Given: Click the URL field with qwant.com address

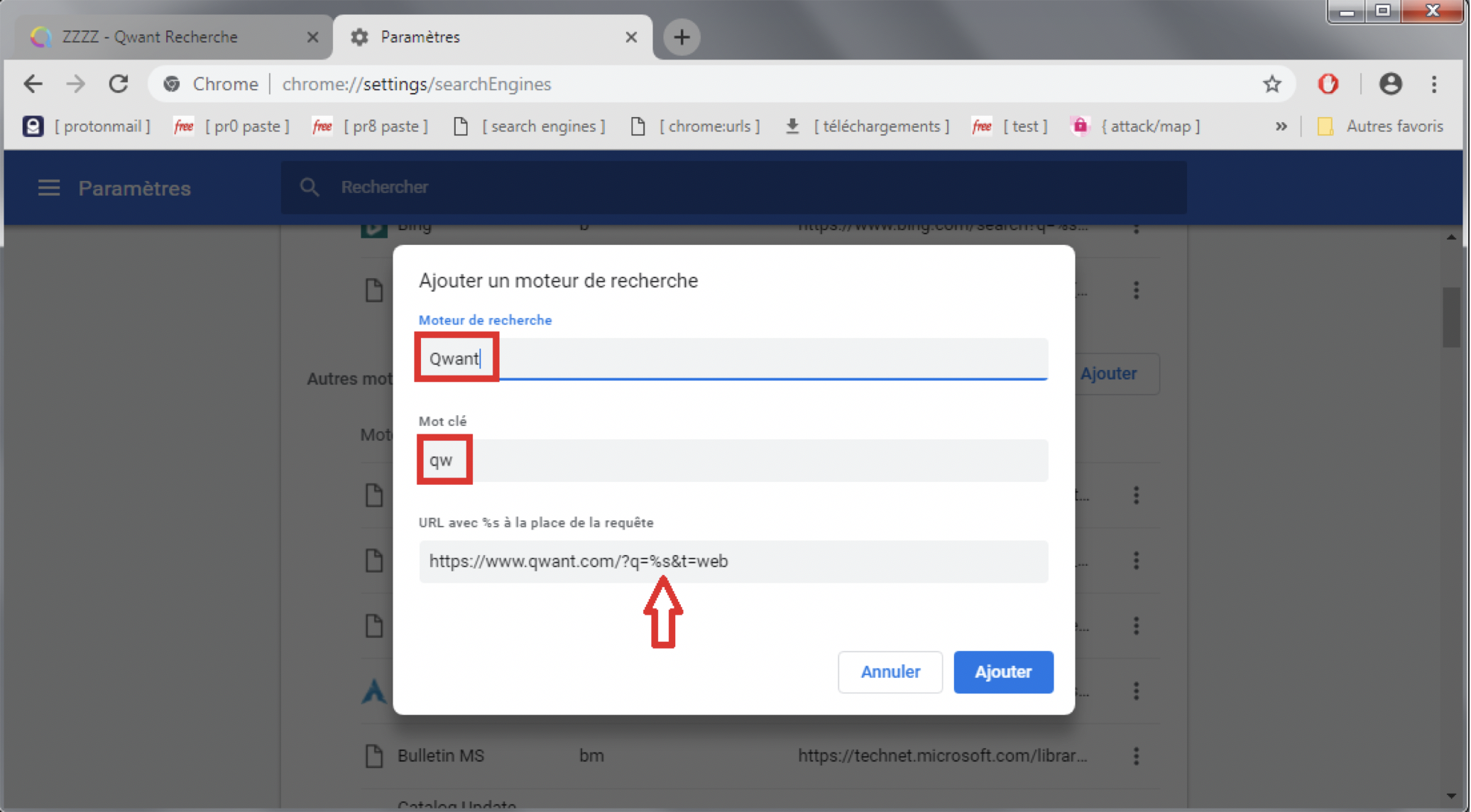Looking at the screenshot, I should pos(733,561).
